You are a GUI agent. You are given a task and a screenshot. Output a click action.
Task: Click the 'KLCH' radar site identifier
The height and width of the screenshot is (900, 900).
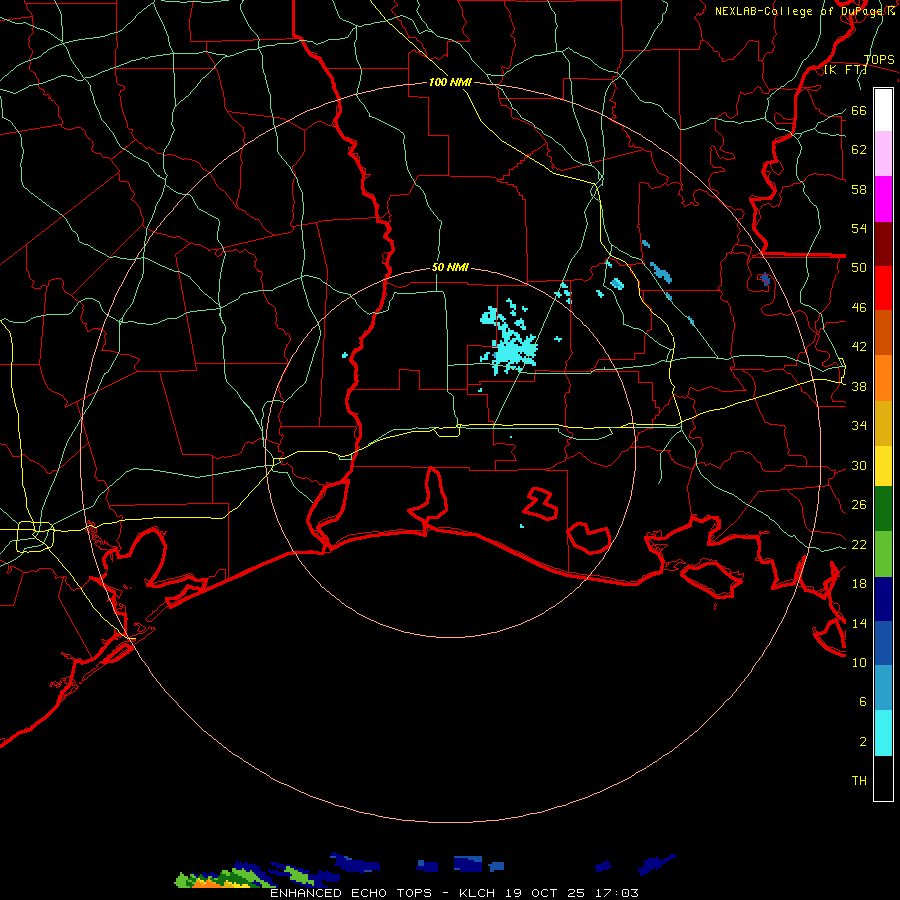coord(476,893)
